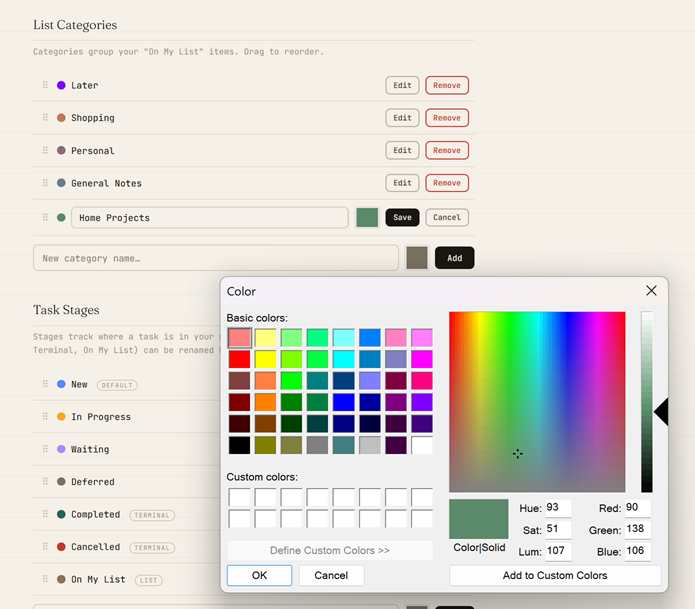695x609 pixels.
Task: Save the Home Projects category edit
Action: (x=402, y=217)
